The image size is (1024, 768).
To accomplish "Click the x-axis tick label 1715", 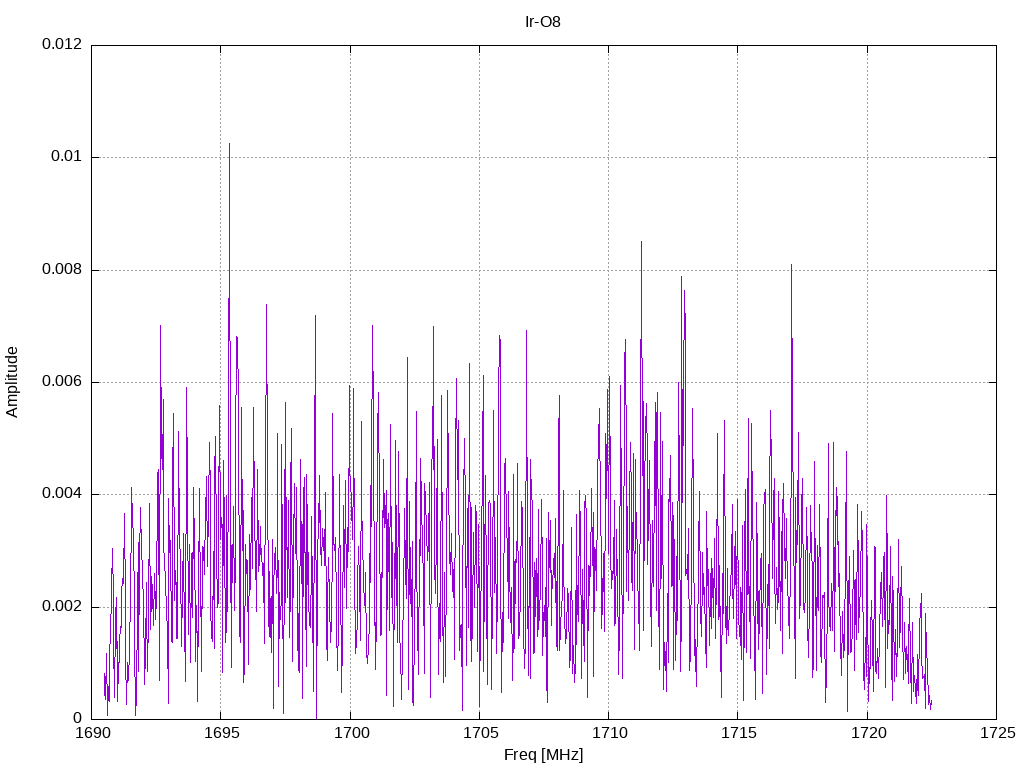I will point(739,733).
